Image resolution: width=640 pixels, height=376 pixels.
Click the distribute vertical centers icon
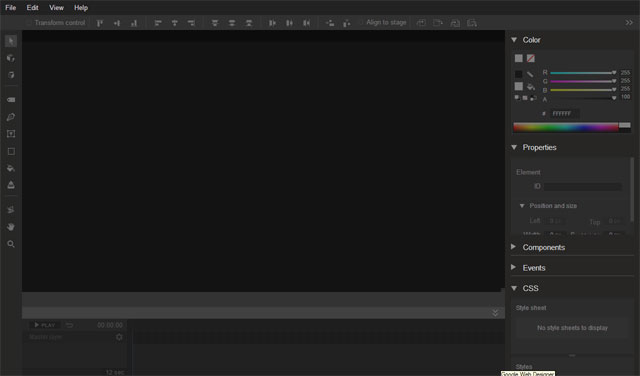[232, 23]
